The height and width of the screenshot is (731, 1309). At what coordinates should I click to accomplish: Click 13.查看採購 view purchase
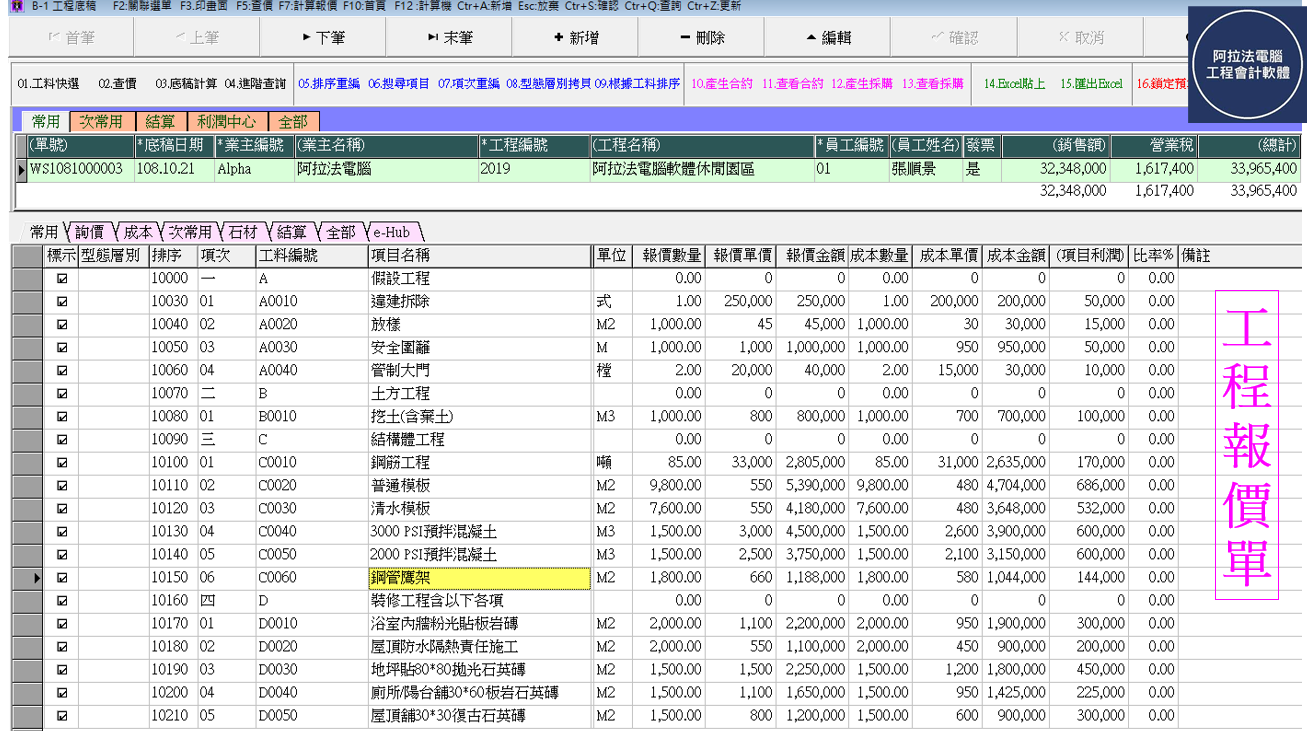point(932,84)
